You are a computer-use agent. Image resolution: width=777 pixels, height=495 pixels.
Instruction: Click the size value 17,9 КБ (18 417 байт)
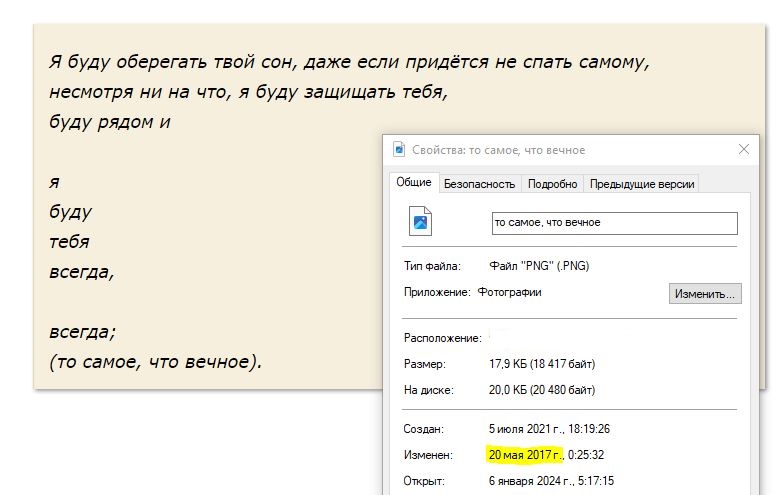point(542,364)
